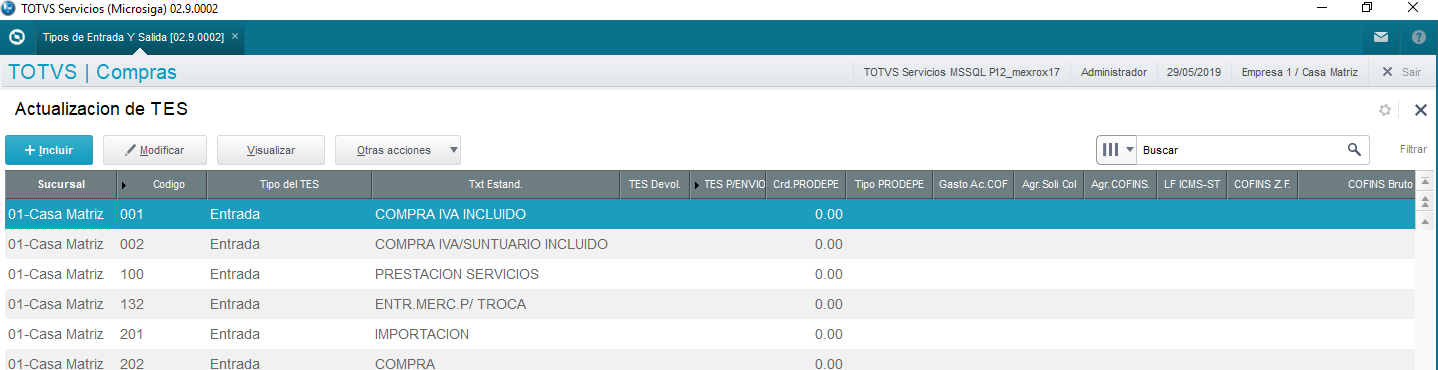The image size is (1438, 370).
Task: Page up with the scrollbar's double-arrow button
Action: 1425,203
